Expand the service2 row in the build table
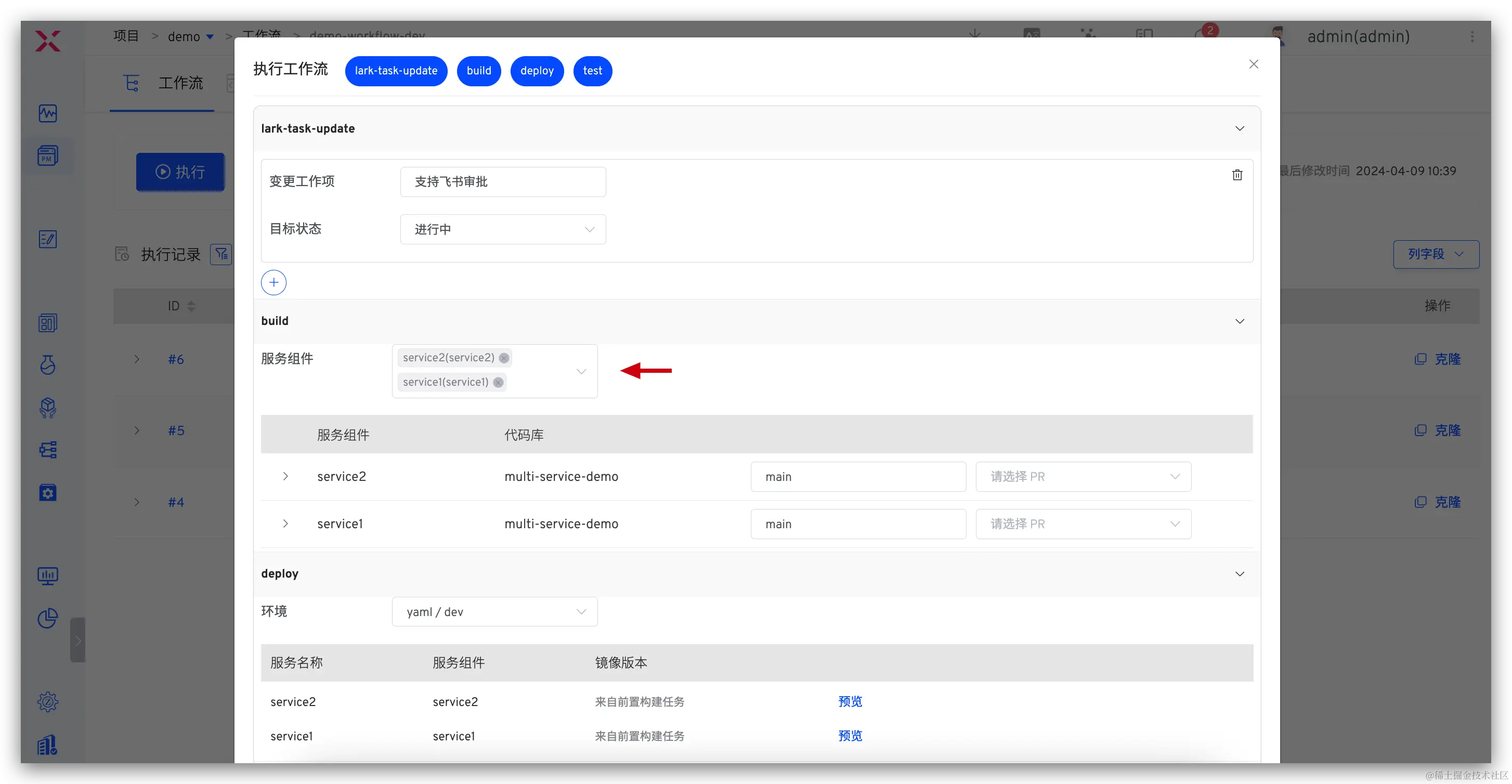Viewport: 1512px width, 784px height. [285, 477]
